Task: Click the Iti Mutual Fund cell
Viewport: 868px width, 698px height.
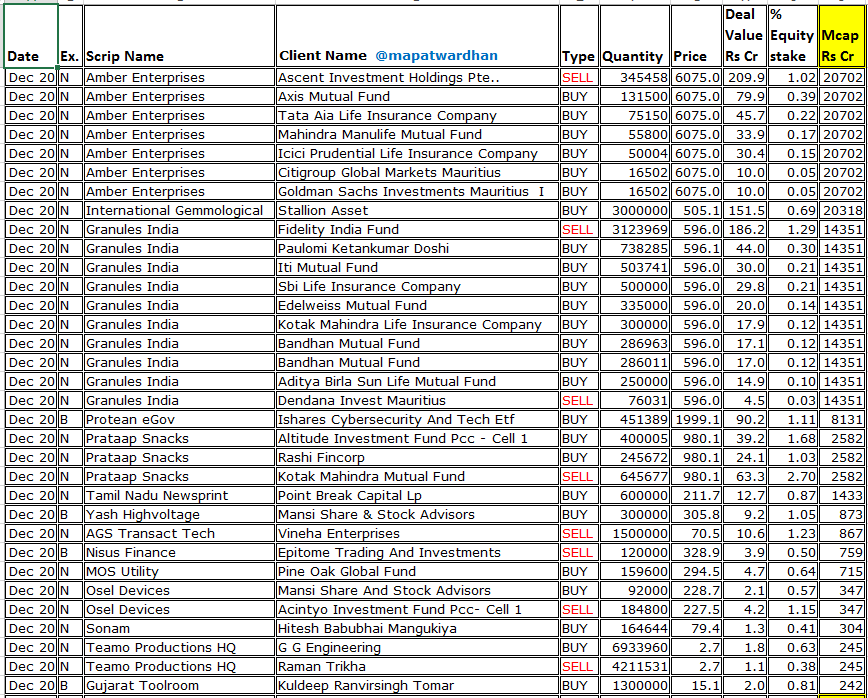Action: coord(417,267)
